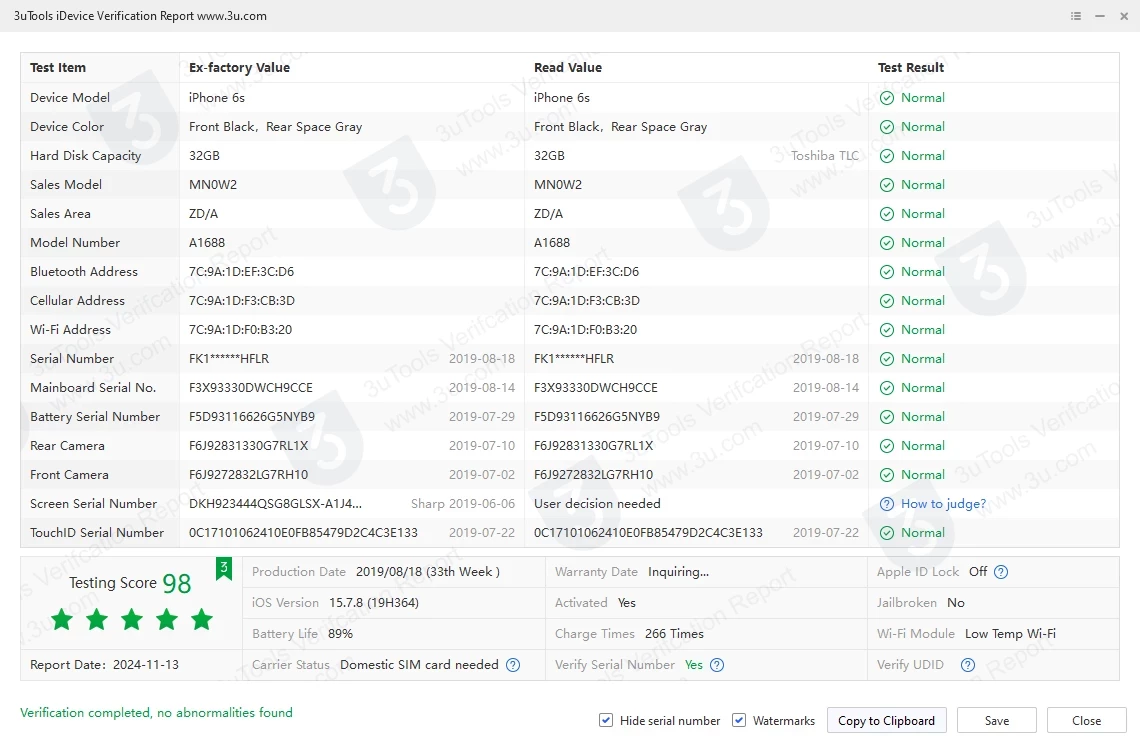Screen dimensions: 1140x749
Task: Click the check icon in Rear Camera row
Action: (887, 446)
